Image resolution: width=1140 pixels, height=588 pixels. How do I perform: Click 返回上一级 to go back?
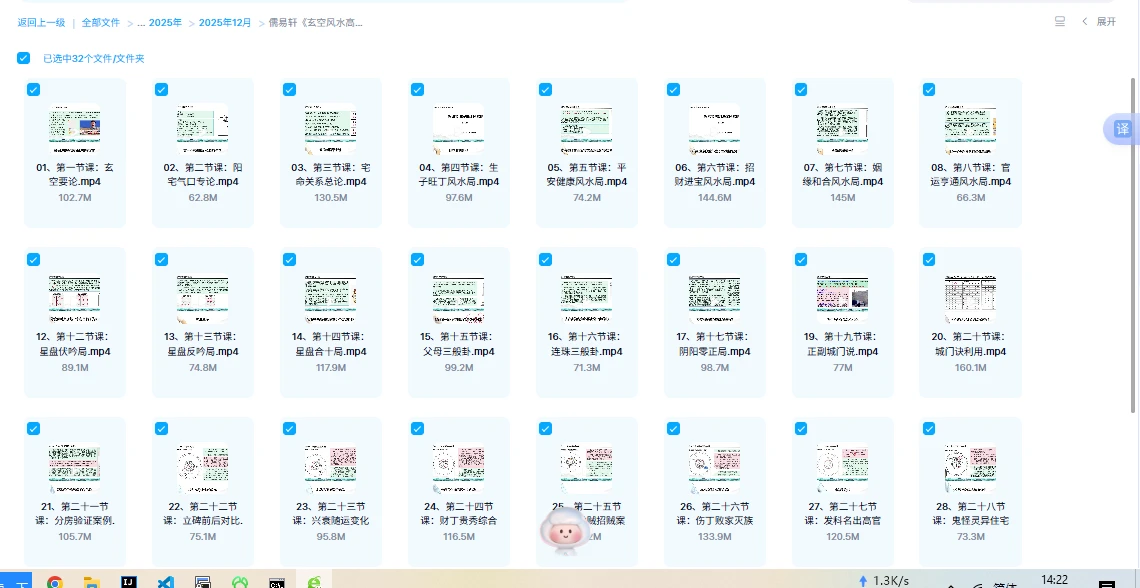(41, 22)
